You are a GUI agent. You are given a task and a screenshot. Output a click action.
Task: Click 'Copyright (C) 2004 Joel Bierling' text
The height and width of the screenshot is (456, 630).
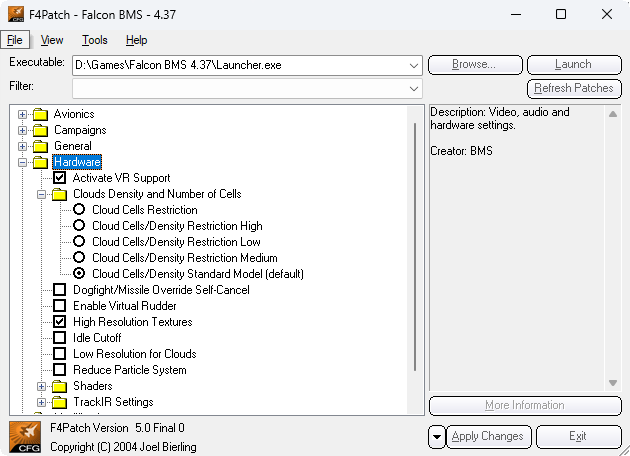click(123, 447)
